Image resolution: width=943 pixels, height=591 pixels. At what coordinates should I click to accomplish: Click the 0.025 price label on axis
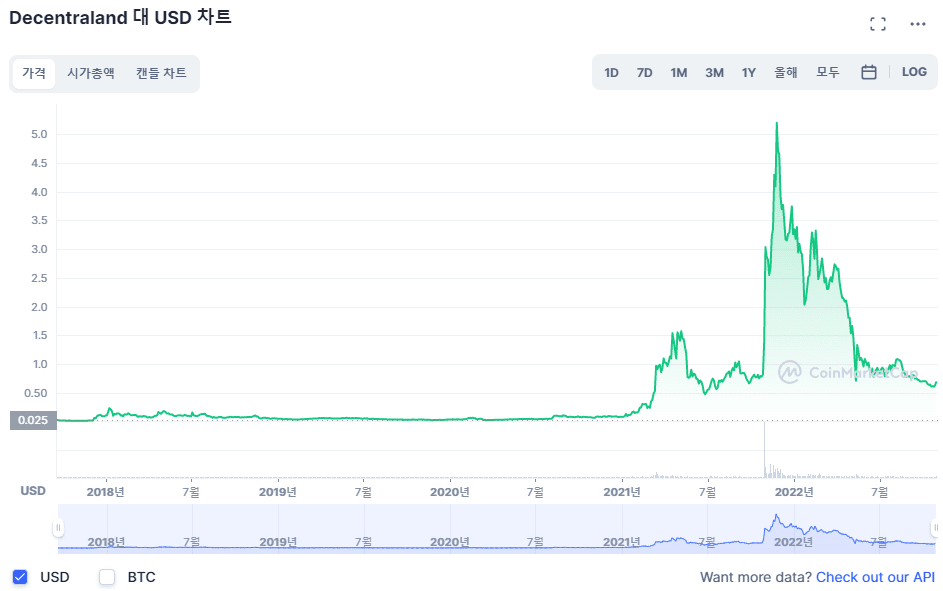click(x=33, y=420)
